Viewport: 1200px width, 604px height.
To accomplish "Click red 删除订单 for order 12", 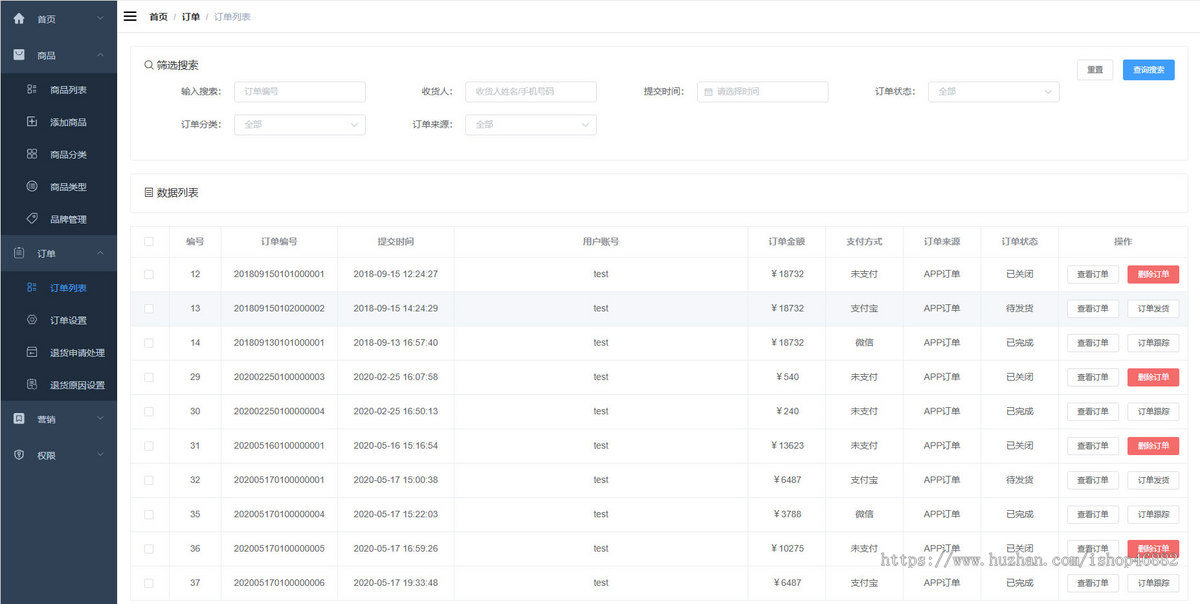I will pyautogui.click(x=1153, y=274).
